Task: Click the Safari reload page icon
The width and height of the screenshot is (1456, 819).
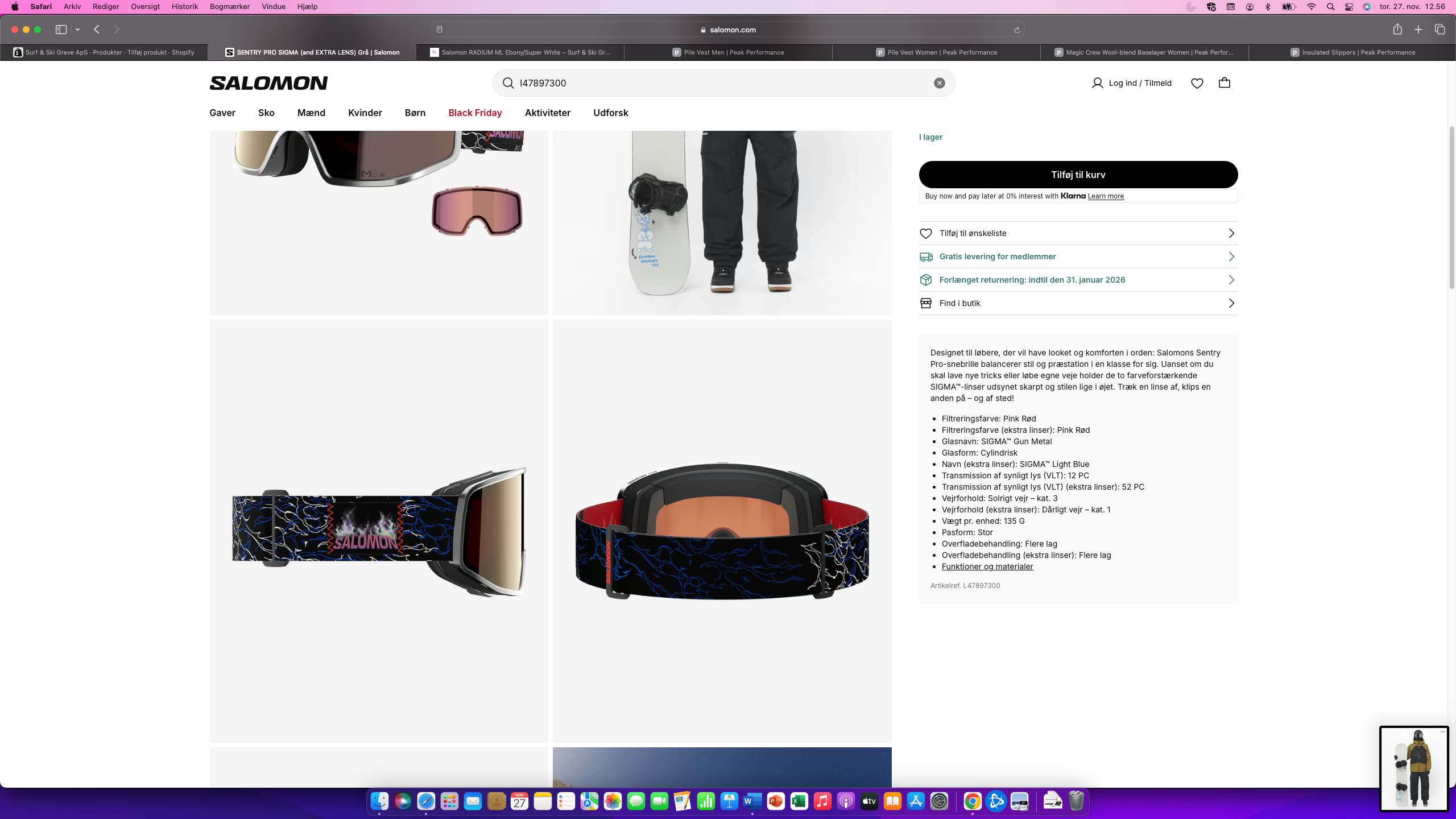Action: (x=1017, y=30)
